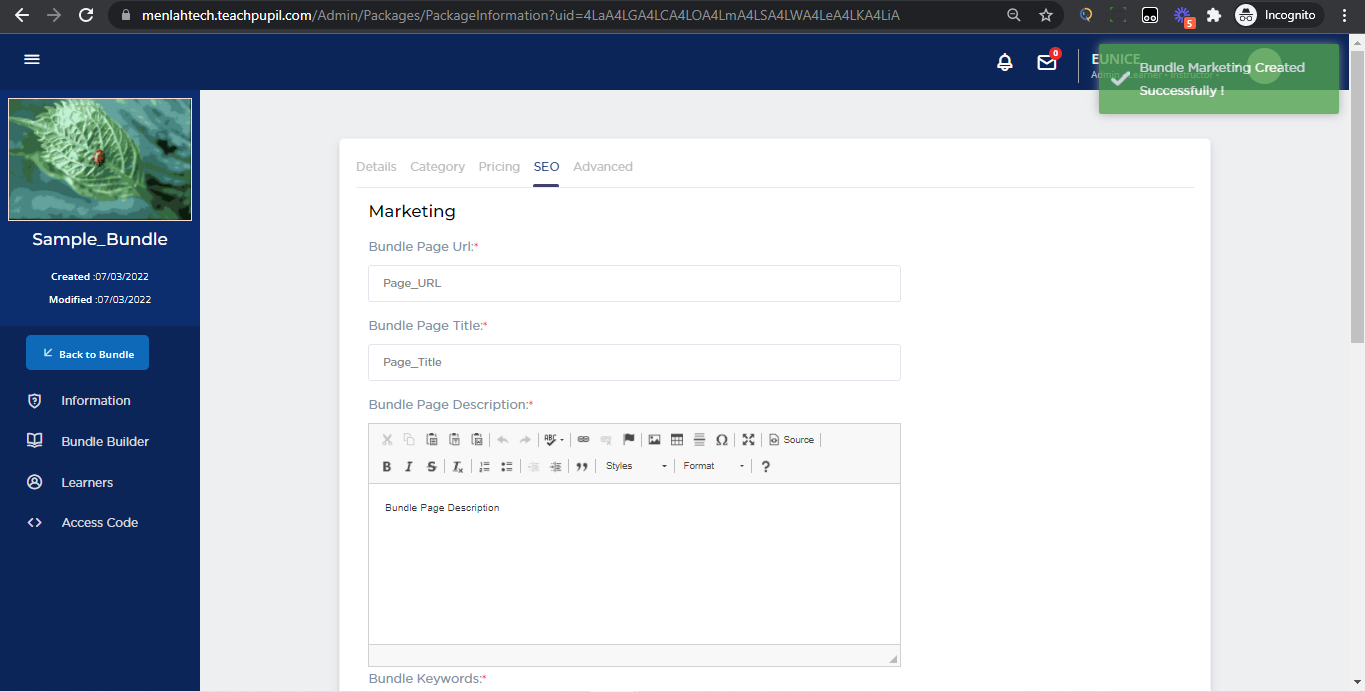Expand the spell checker dropdown
The image size is (1365, 692).
click(x=562, y=440)
